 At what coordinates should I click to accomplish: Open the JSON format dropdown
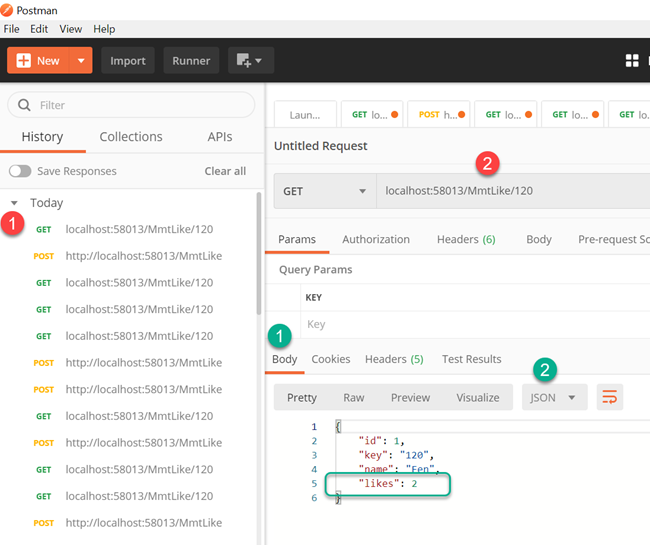(x=554, y=397)
